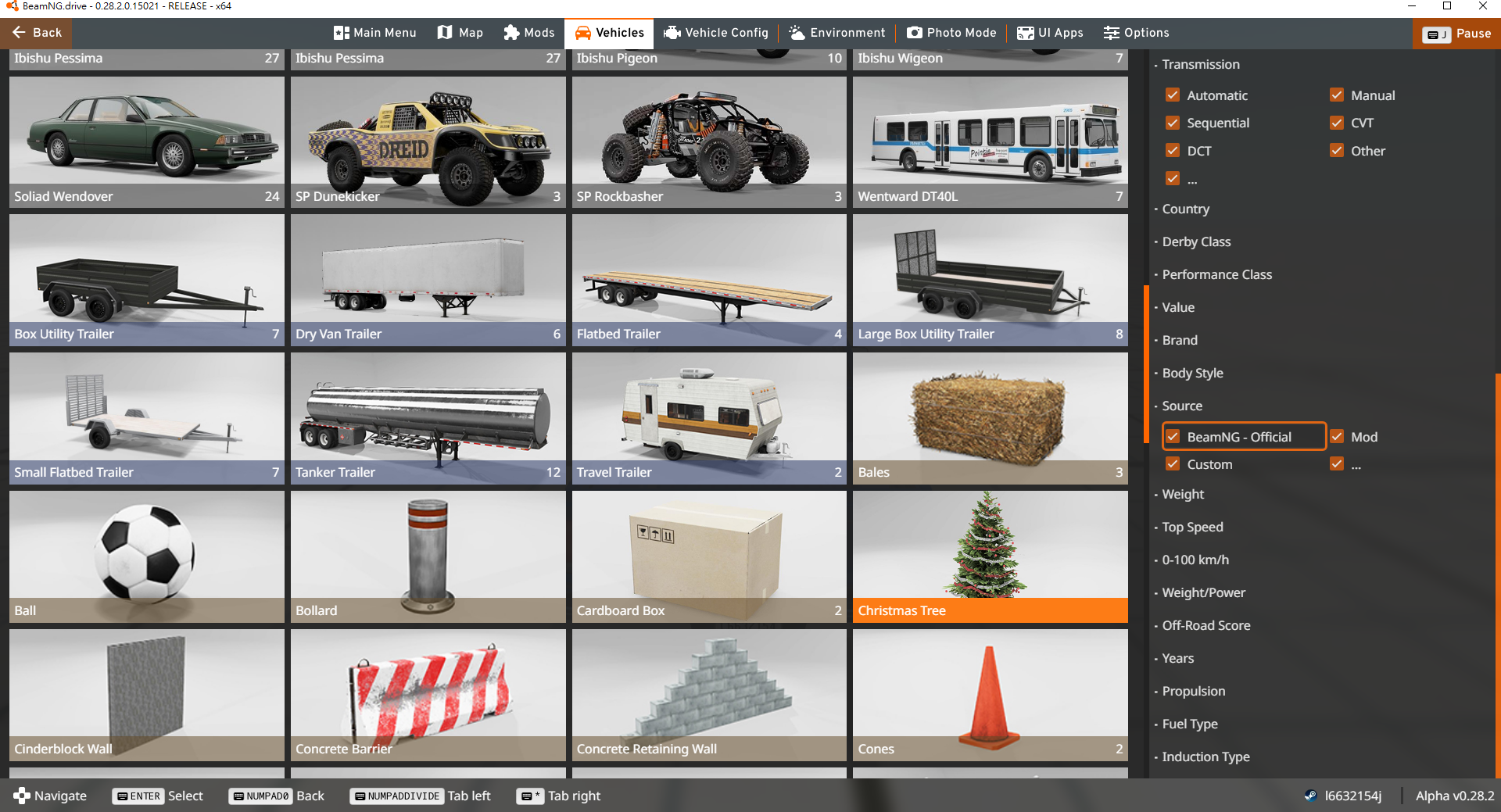Select the SP Rockbasher vehicle
Viewport: 1501px width, 812px height.
tap(709, 142)
